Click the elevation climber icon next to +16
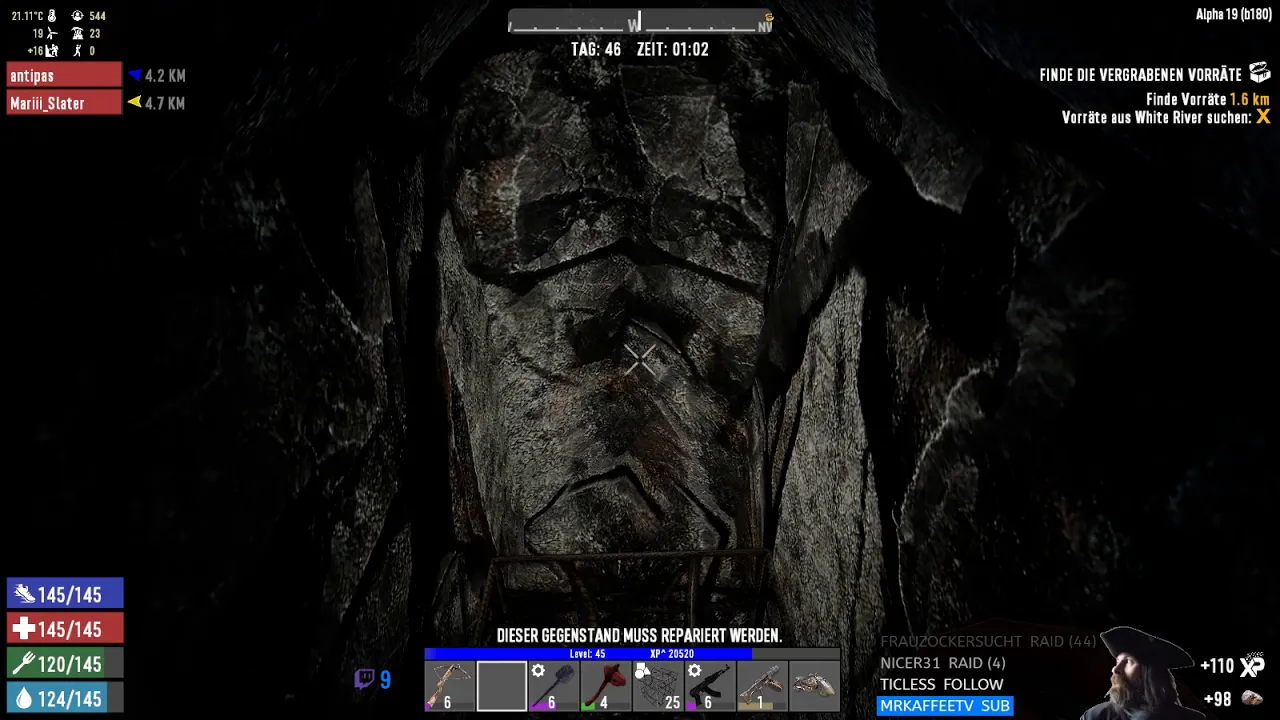The image size is (1280, 720). [52, 50]
